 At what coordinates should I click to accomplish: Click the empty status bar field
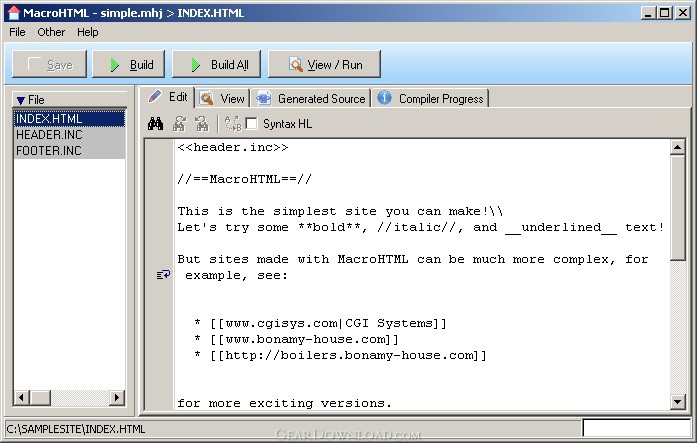coord(637,428)
